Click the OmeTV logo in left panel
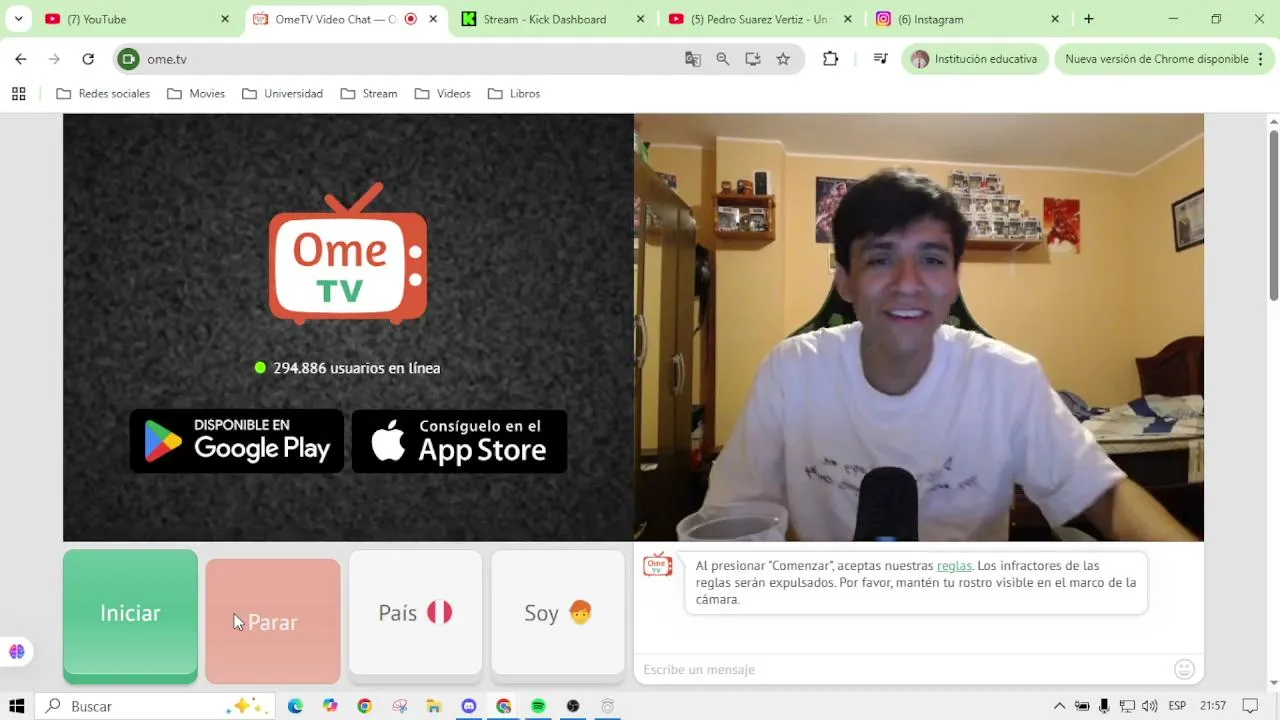Screen dimensions: 1280x720 tap(348, 254)
